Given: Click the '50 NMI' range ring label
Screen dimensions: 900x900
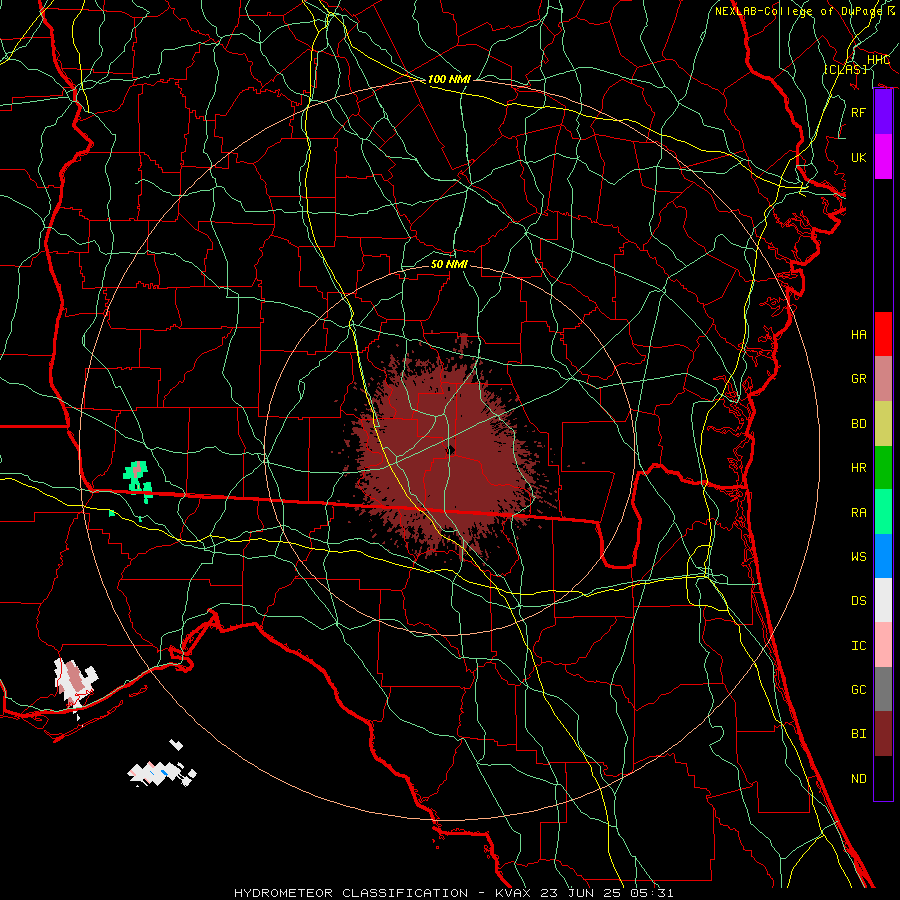Looking at the screenshot, I should pyautogui.click(x=449, y=264).
